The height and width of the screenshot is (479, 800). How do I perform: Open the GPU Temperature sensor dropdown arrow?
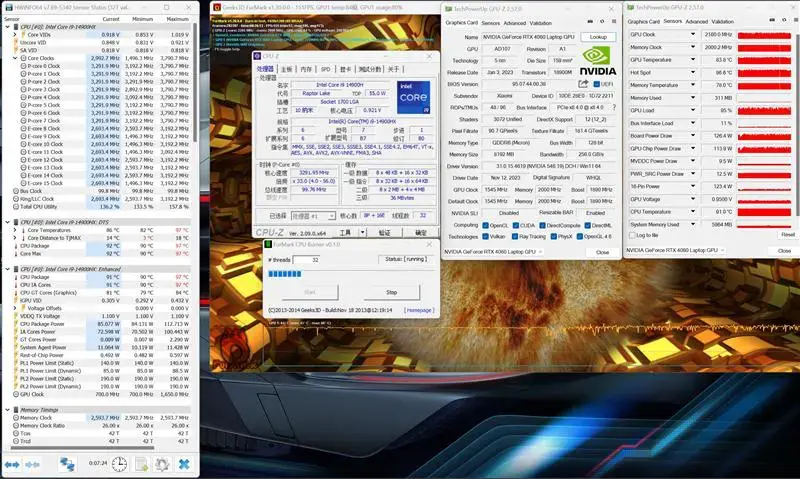693,60
